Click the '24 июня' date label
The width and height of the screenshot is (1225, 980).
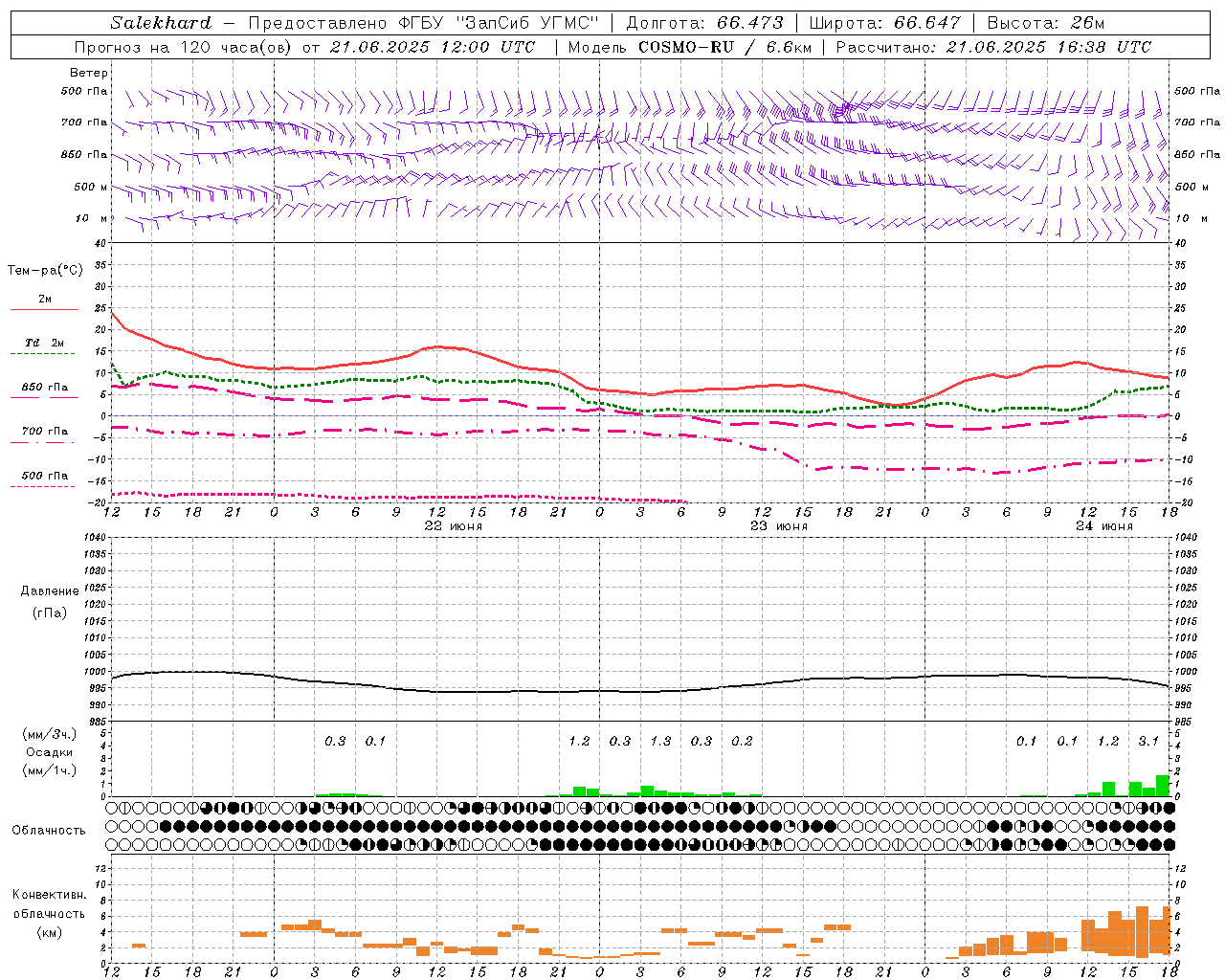[1104, 526]
